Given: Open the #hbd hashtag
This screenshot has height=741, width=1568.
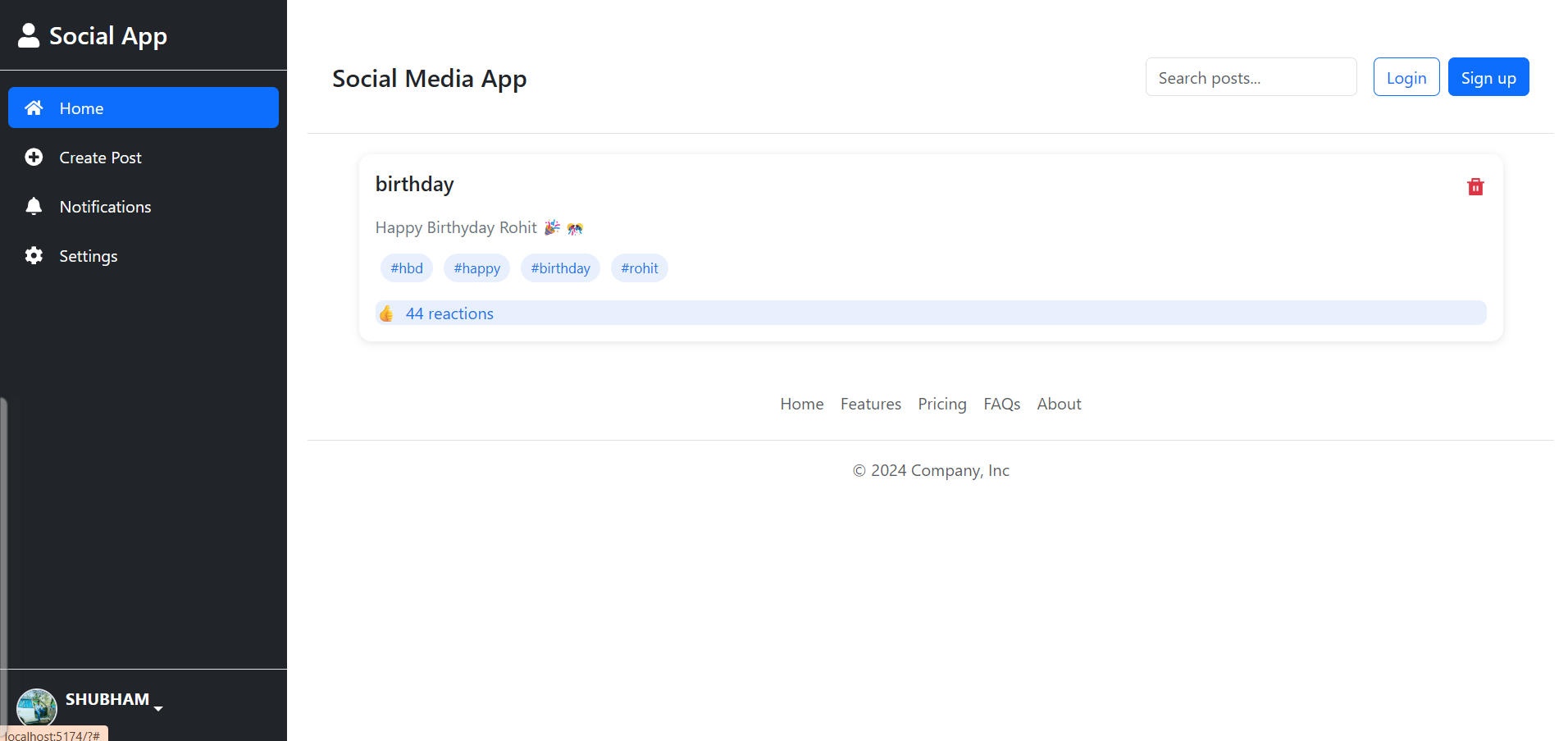Looking at the screenshot, I should pyautogui.click(x=406, y=268).
